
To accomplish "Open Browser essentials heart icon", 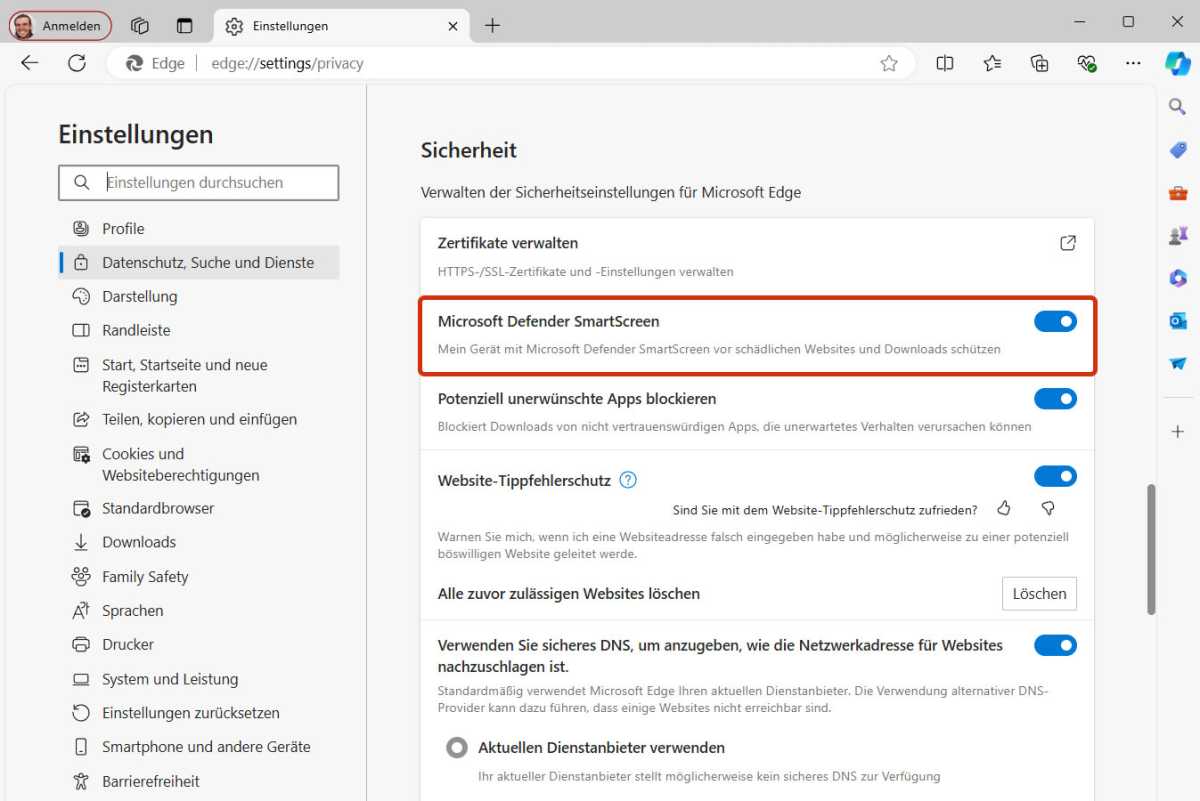I will click(1087, 63).
